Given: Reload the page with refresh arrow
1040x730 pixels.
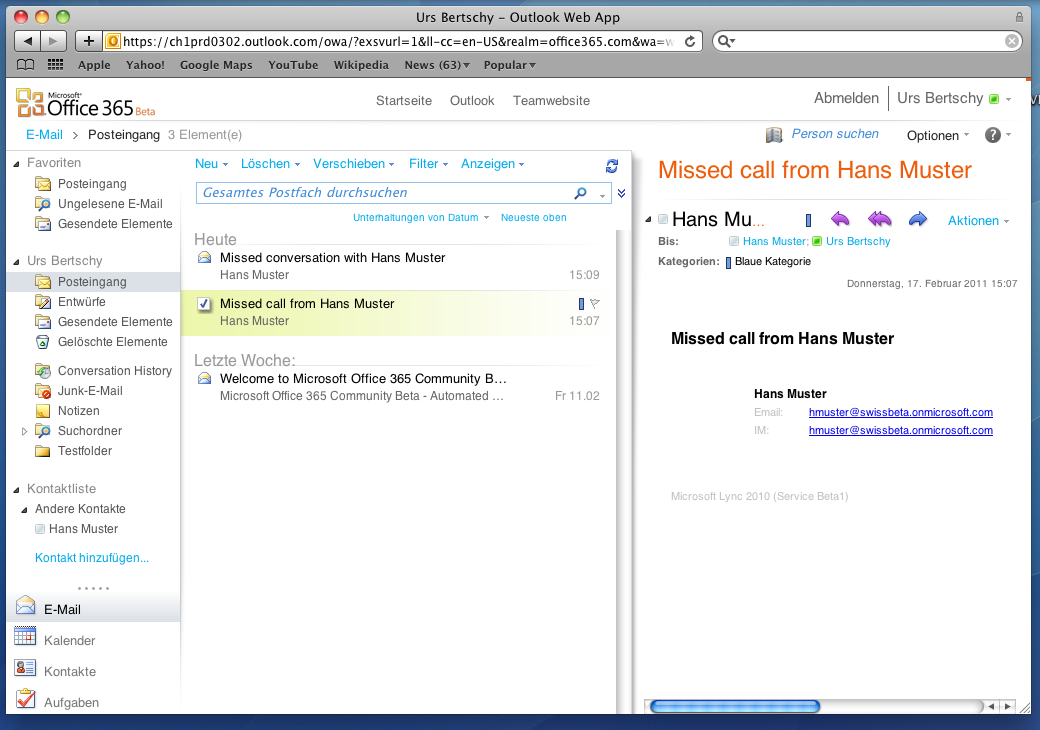Looking at the screenshot, I should pyautogui.click(x=690, y=41).
